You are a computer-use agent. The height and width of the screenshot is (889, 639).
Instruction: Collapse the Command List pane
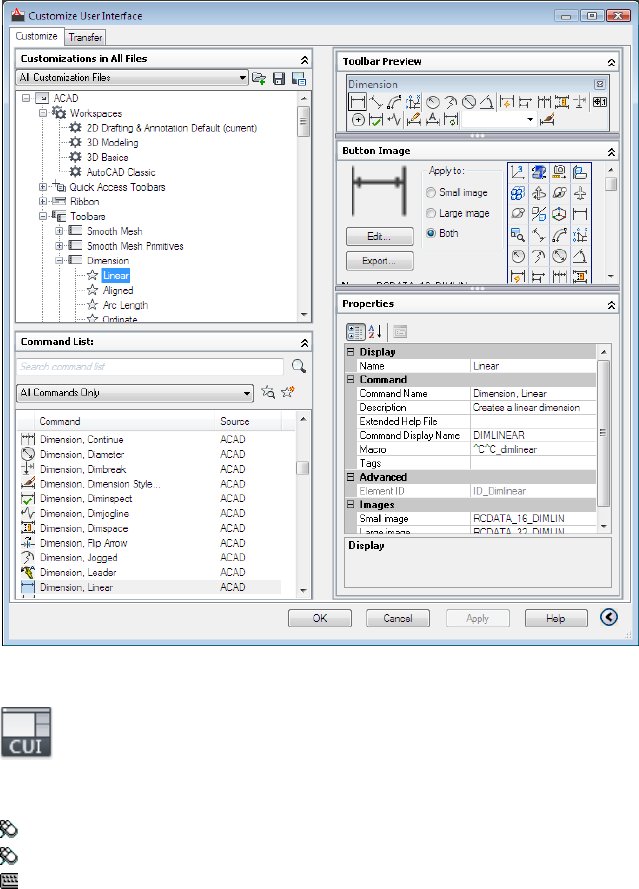tap(304, 343)
